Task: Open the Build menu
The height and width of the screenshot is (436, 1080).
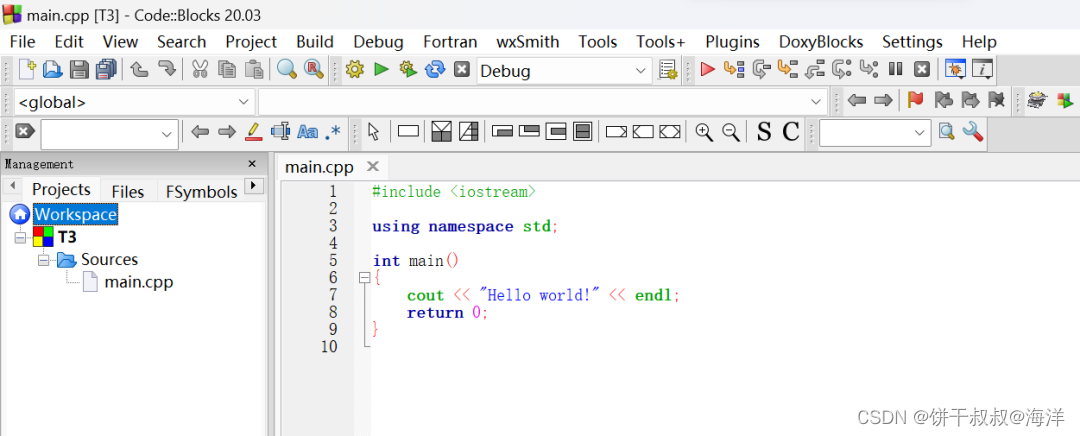Action: (x=315, y=42)
